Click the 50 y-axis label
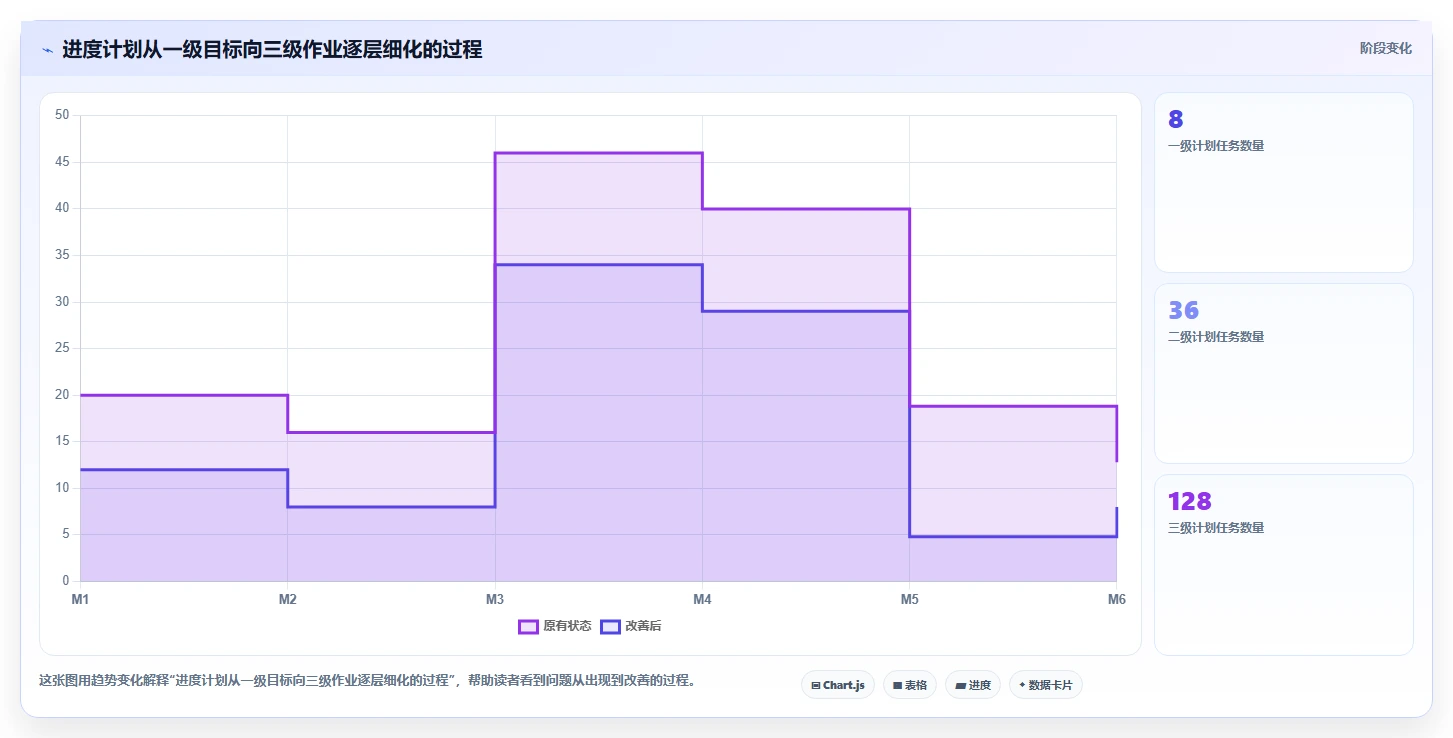Screen dimensions: 1453x738 pyautogui.click(x=62, y=115)
